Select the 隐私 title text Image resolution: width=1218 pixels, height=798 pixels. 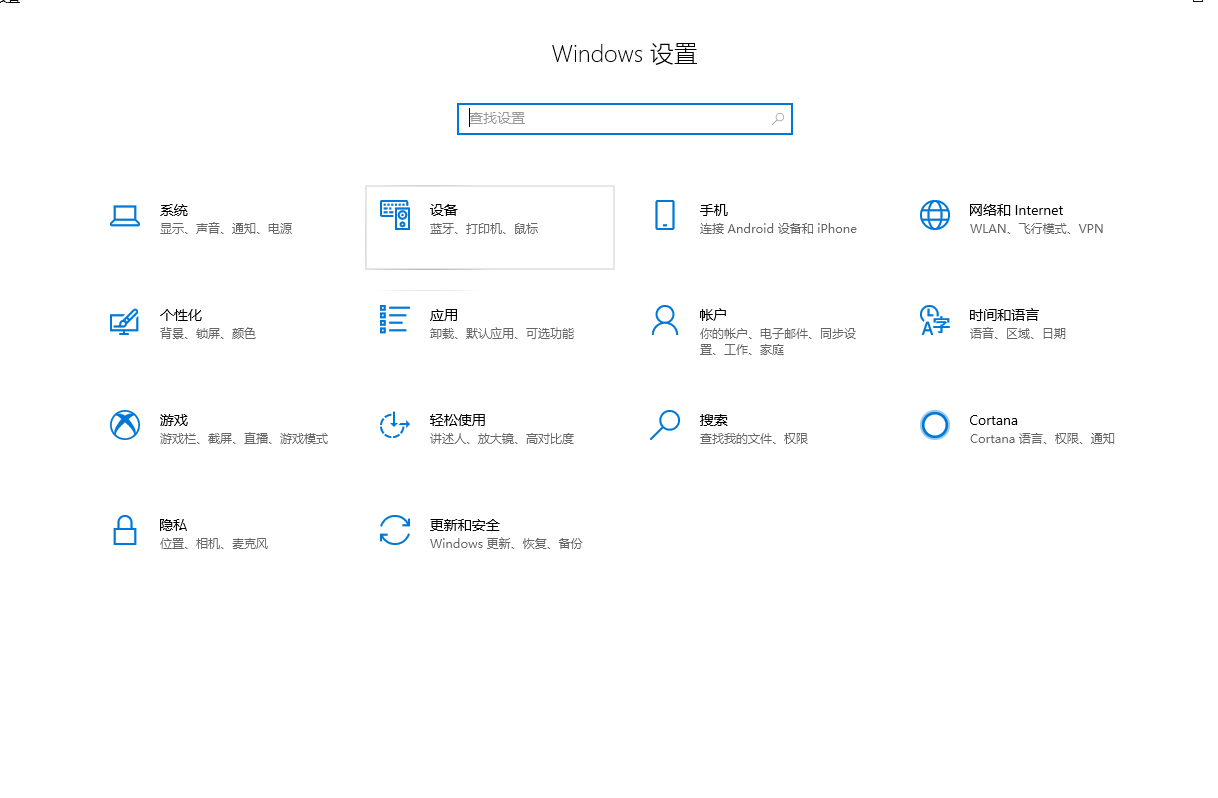coord(173,525)
